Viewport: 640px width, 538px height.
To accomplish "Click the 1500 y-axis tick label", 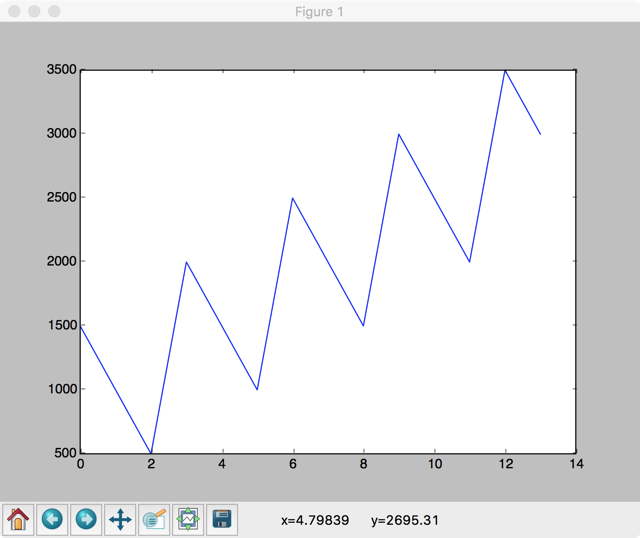I will coord(62,325).
